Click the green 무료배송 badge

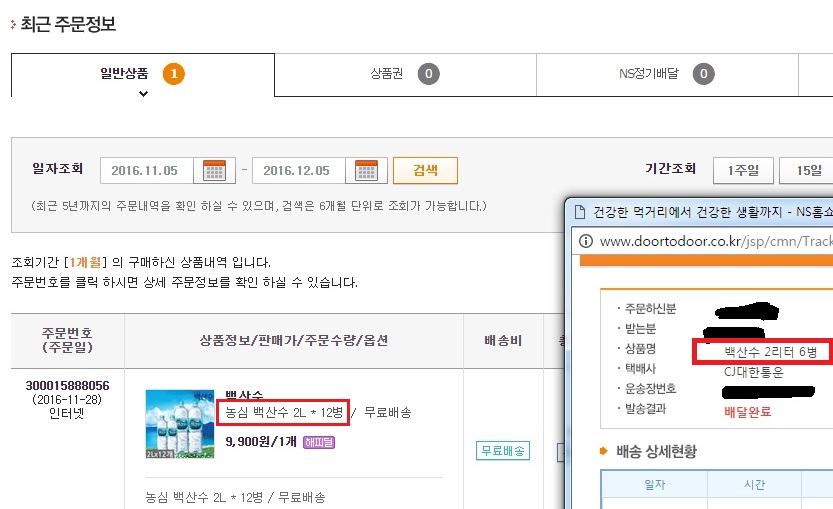pos(502,451)
